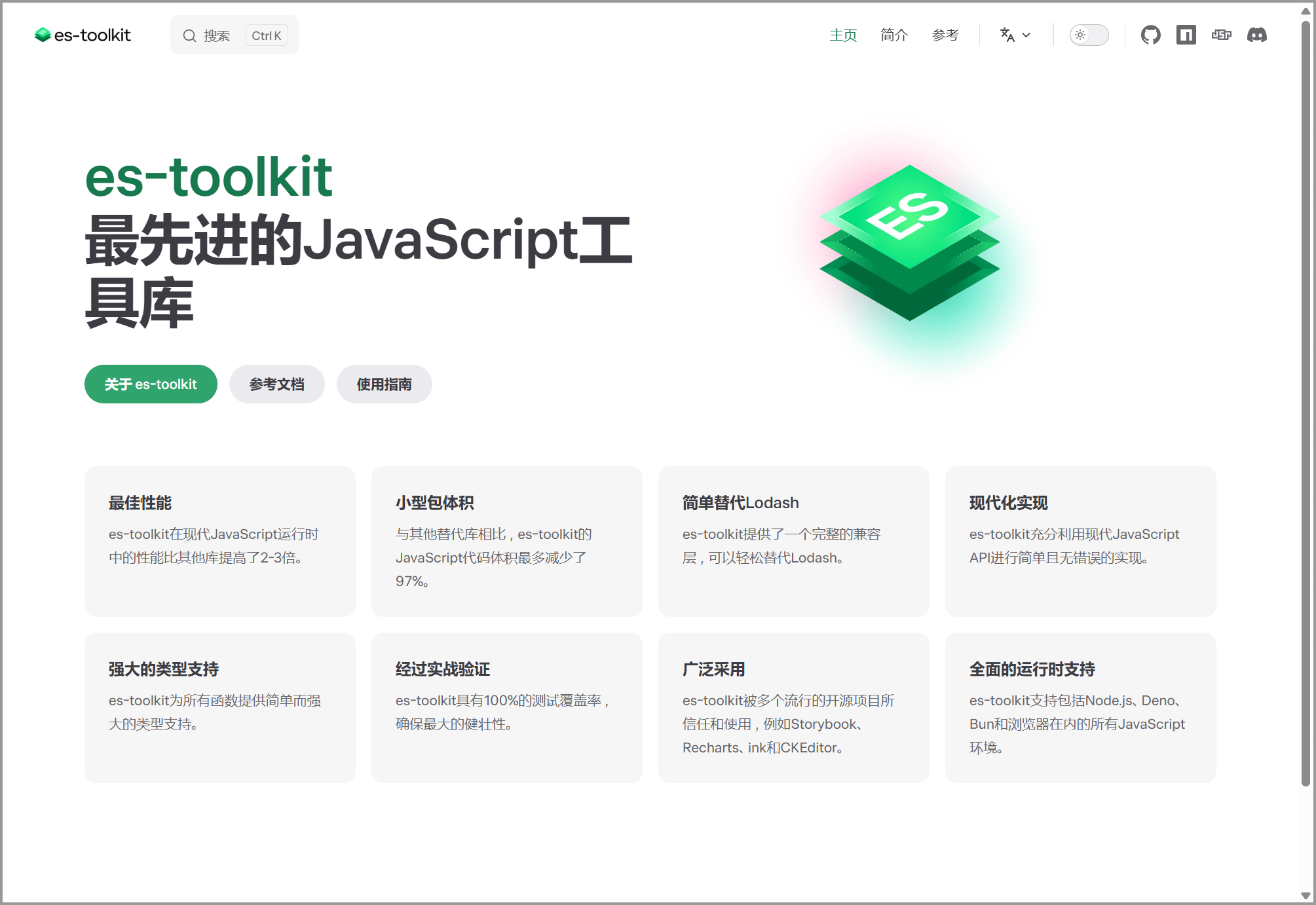Expand the language selection chevron
Viewport: 1316px width, 905px height.
(x=1026, y=35)
